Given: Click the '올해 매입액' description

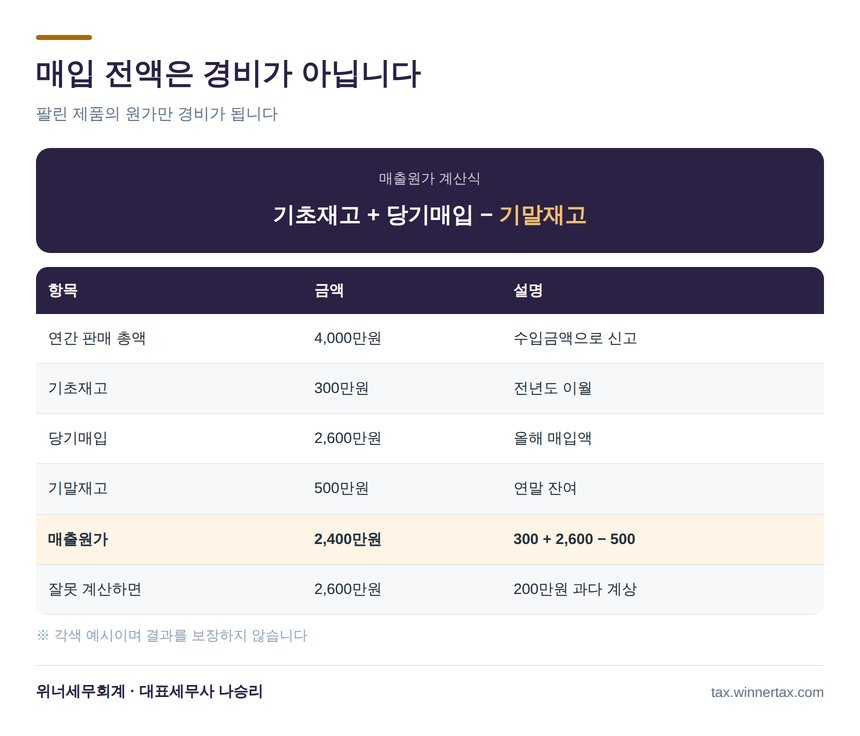Looking at the screenshot, I should click(552, 438).
